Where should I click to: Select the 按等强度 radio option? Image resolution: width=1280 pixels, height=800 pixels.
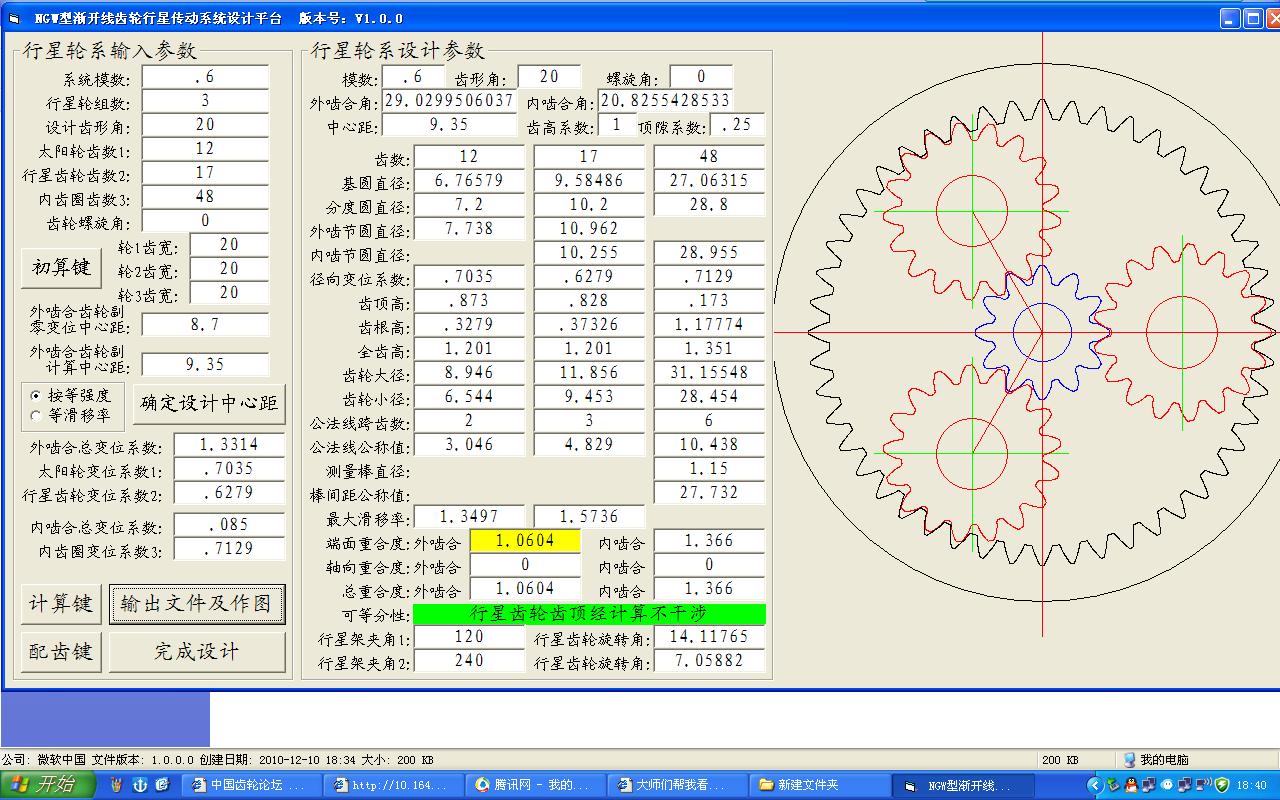click(71, 395)
